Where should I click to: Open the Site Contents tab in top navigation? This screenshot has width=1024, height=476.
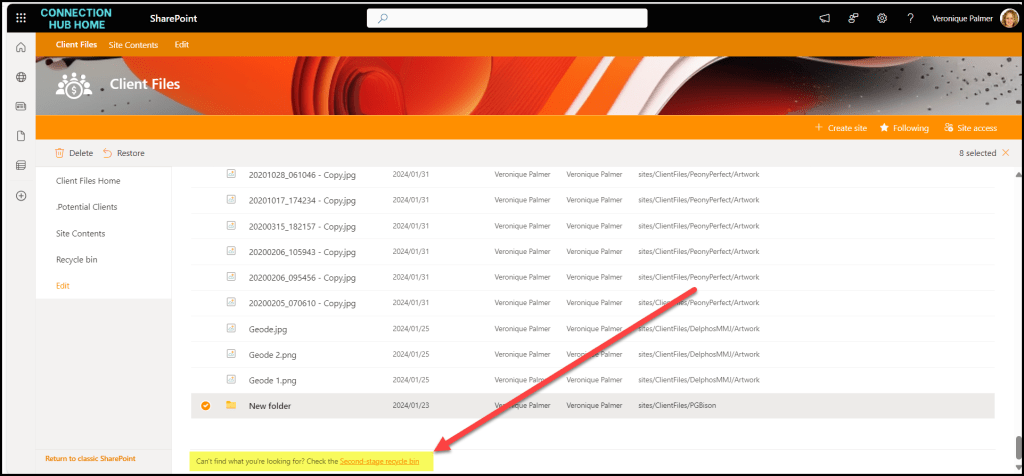(133, 45)
